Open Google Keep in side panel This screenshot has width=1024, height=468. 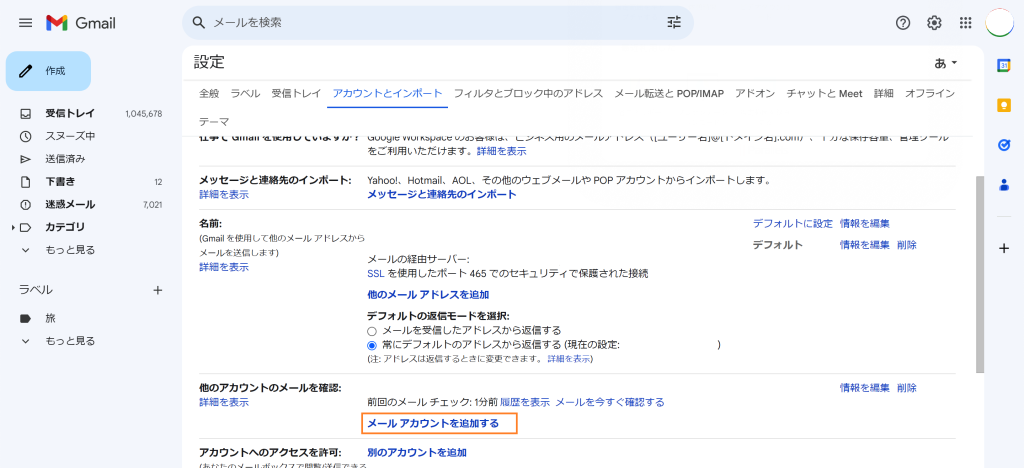[x=1004, y=105]
